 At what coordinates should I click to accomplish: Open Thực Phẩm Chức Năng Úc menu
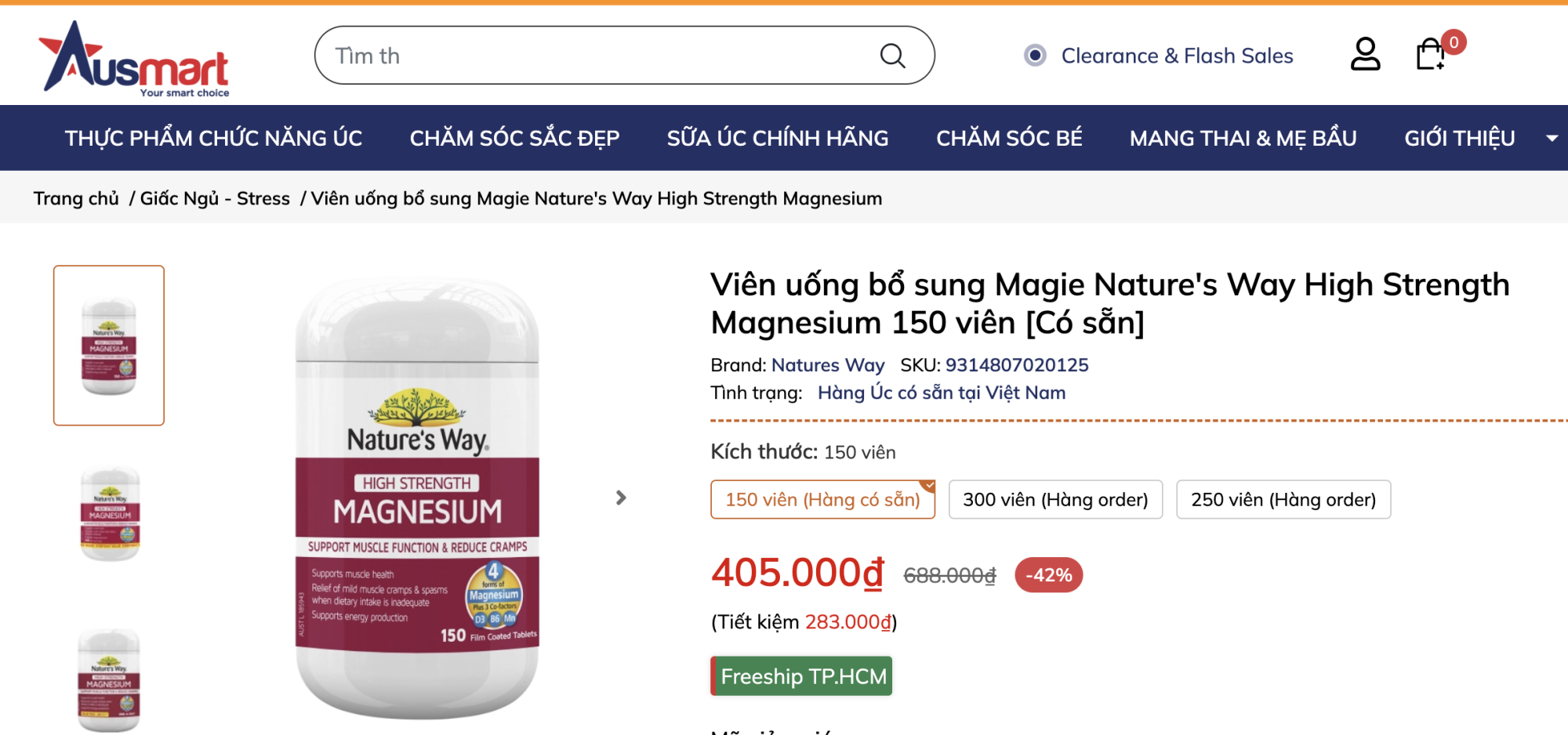click(x=213, y=138)
